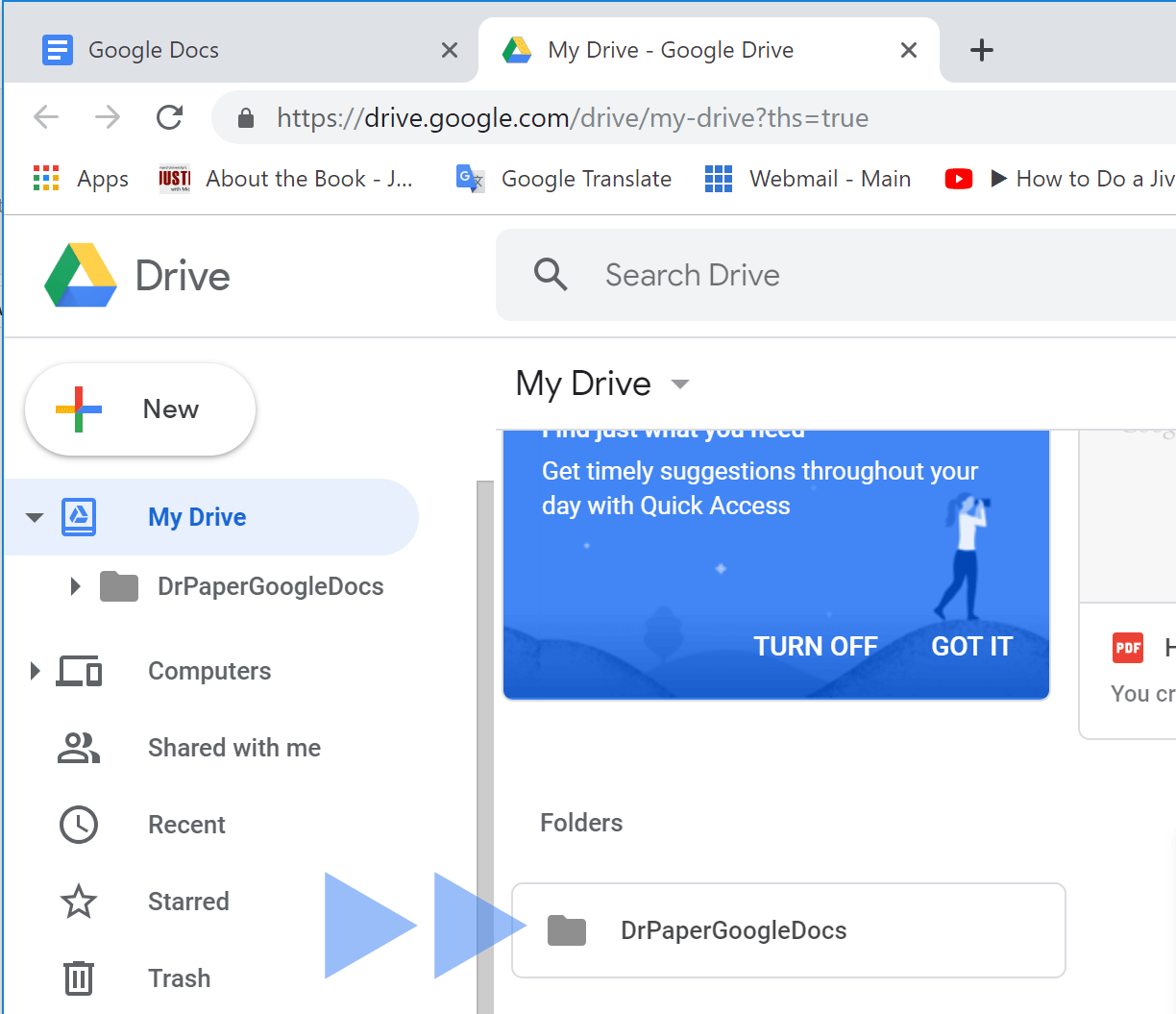This screenshot has width=1176, height=1014.
Task: Expand the Computers section arrow
Action: tap(35, 671)
